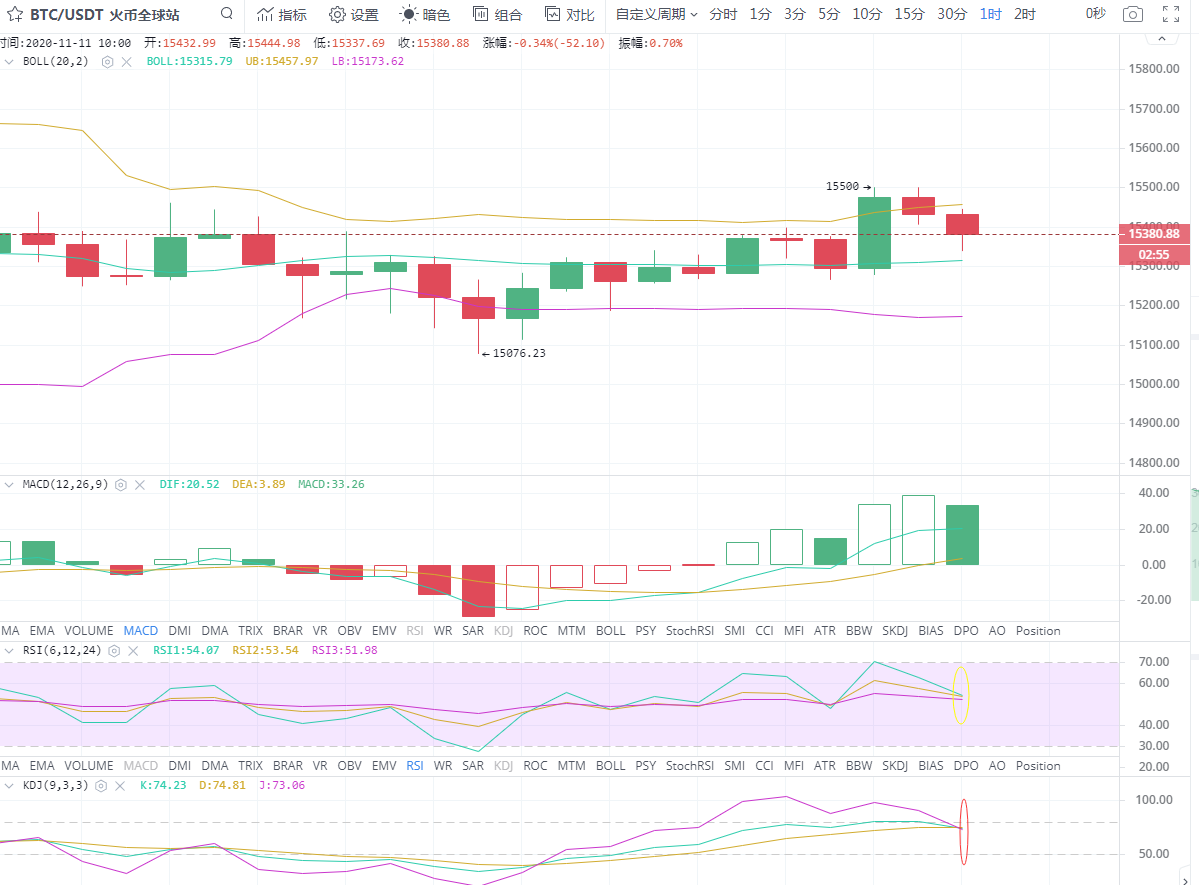Enter fullscreen mode using the expand icon
The width and height of the screenshot is (1199, 885).
pyautogui.click(x=1171, y=14)
